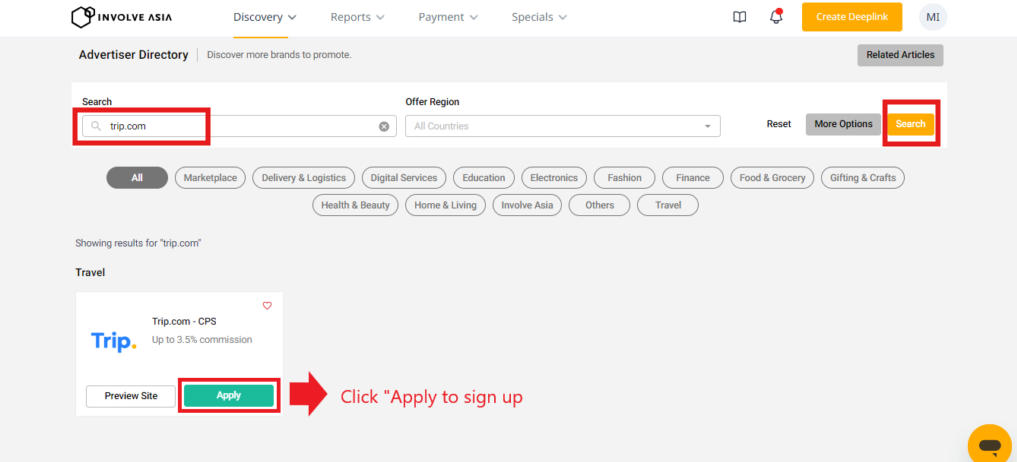This screenshot has height=462, width=1017.
Task: Open the Specials menu
Action: tap(539, 17)
